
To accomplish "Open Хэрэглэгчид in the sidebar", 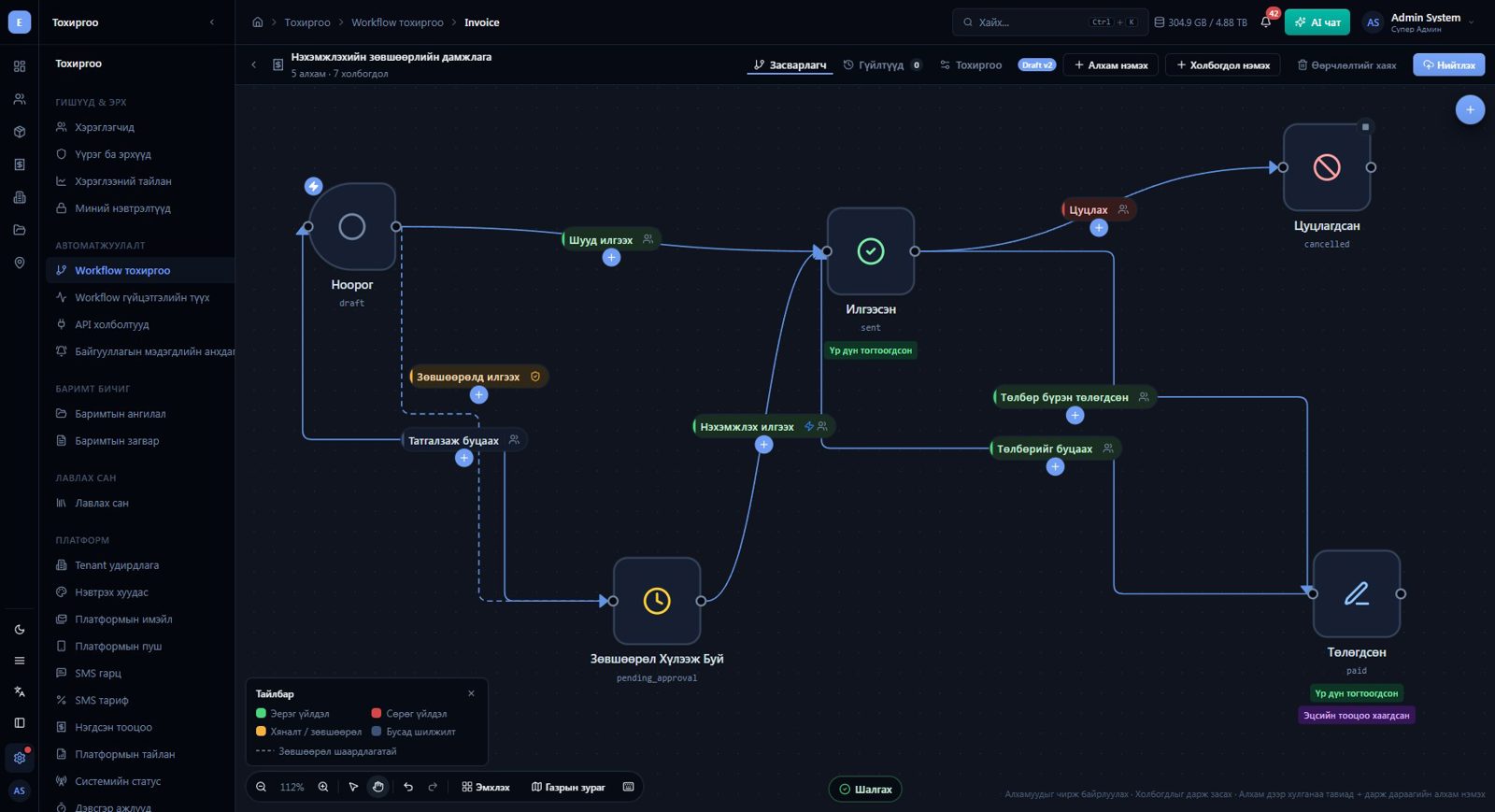I will coord(140,127).
